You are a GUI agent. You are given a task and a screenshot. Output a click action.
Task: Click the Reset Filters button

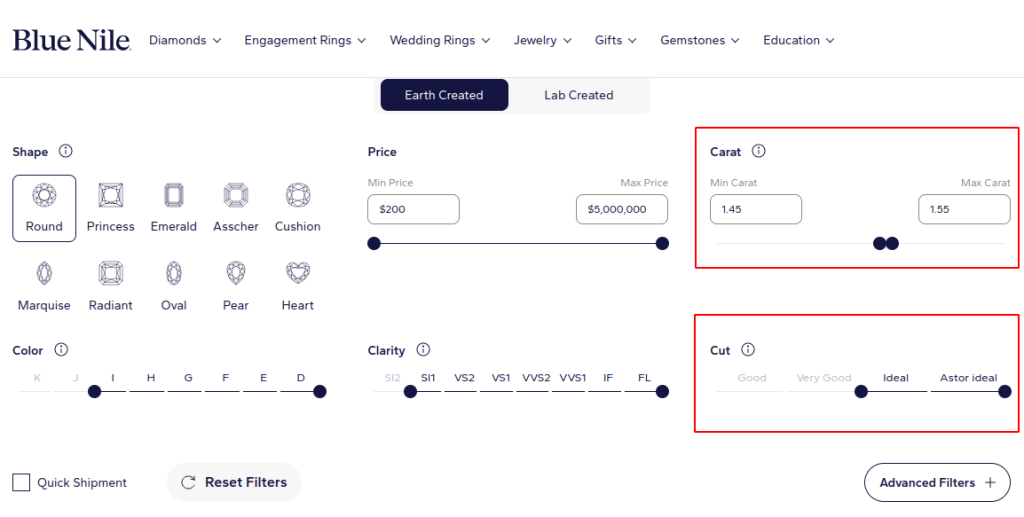234,482
